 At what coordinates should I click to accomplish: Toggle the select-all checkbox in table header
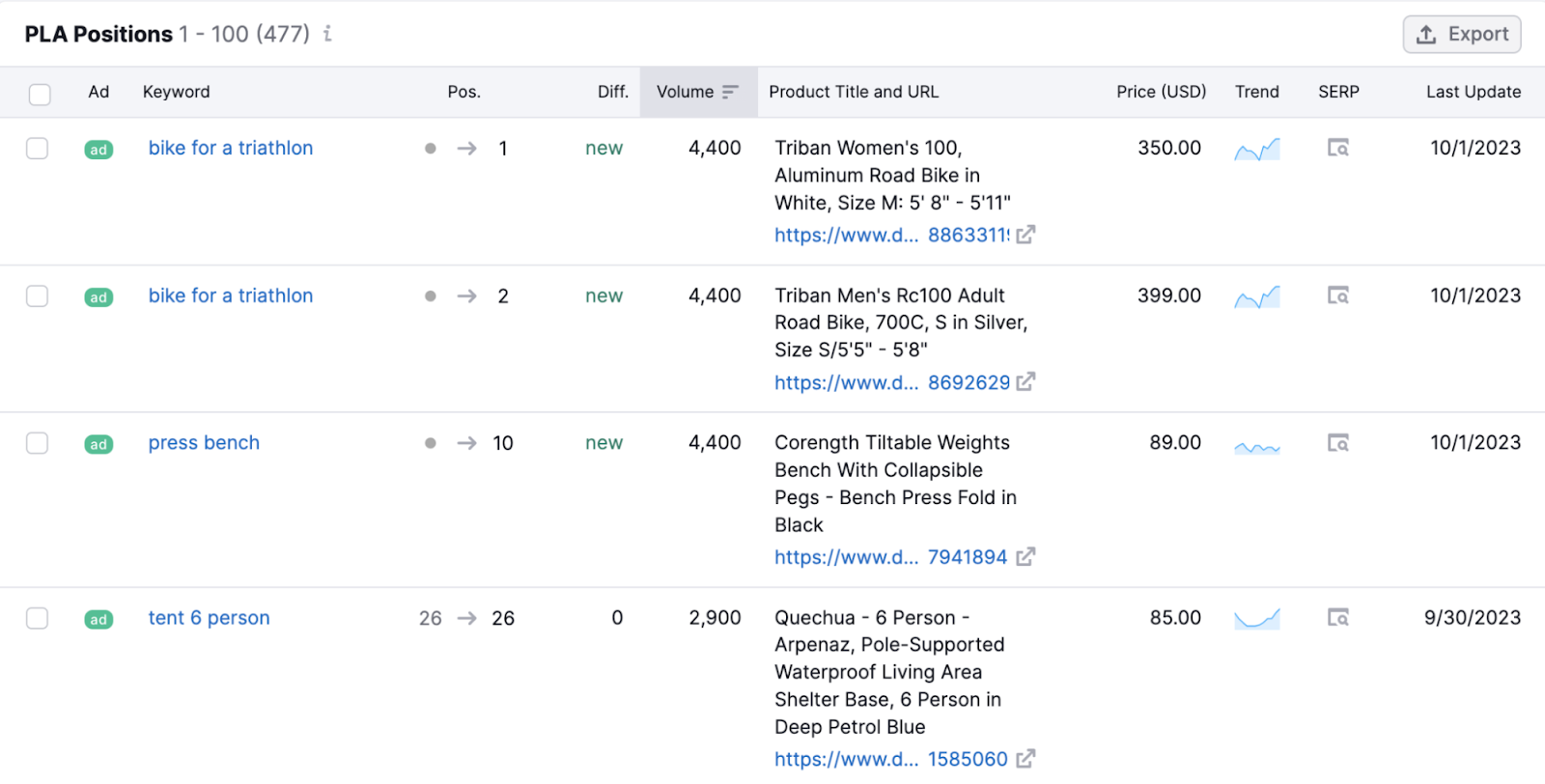pos(40,94)
